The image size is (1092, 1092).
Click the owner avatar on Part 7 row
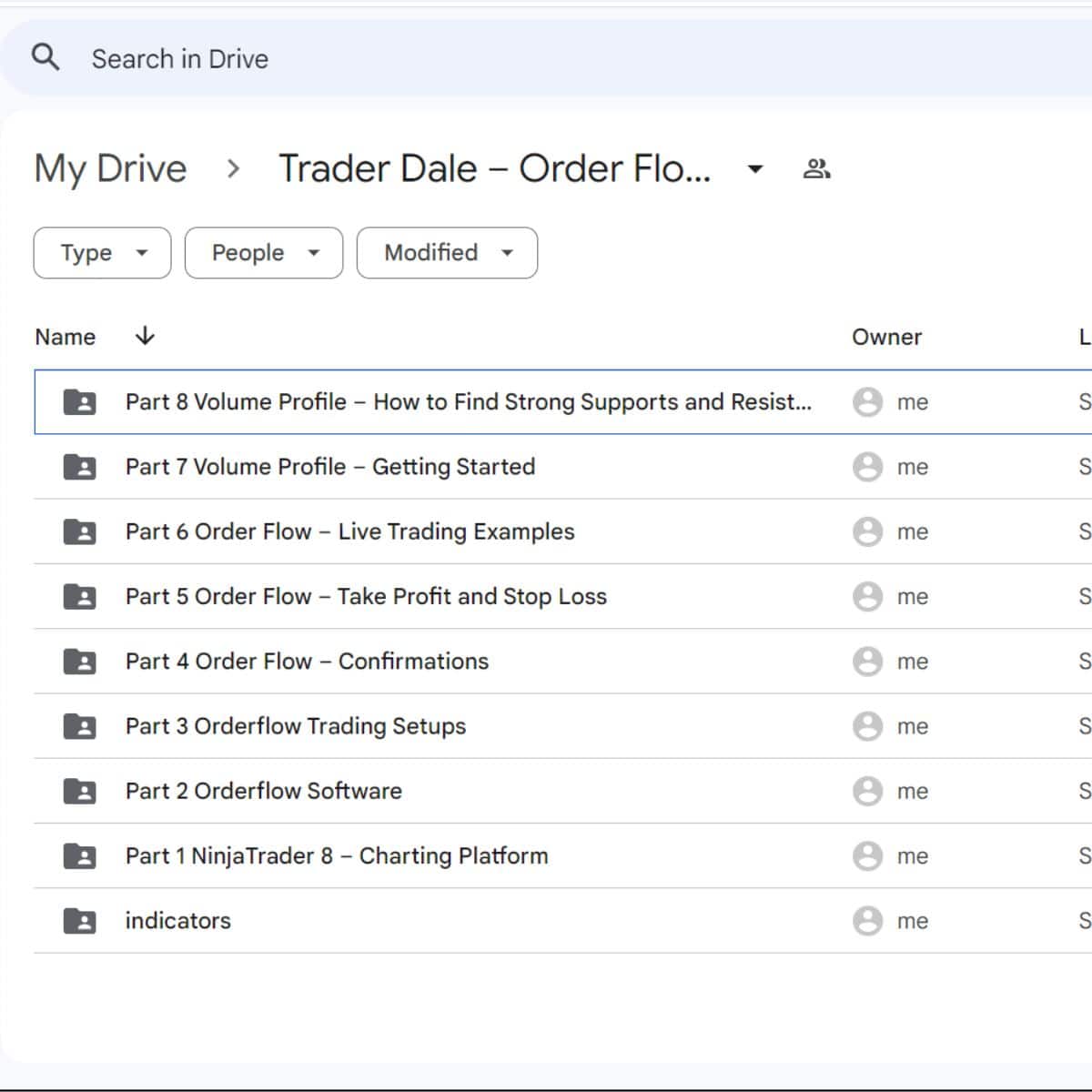coord(867,467)
